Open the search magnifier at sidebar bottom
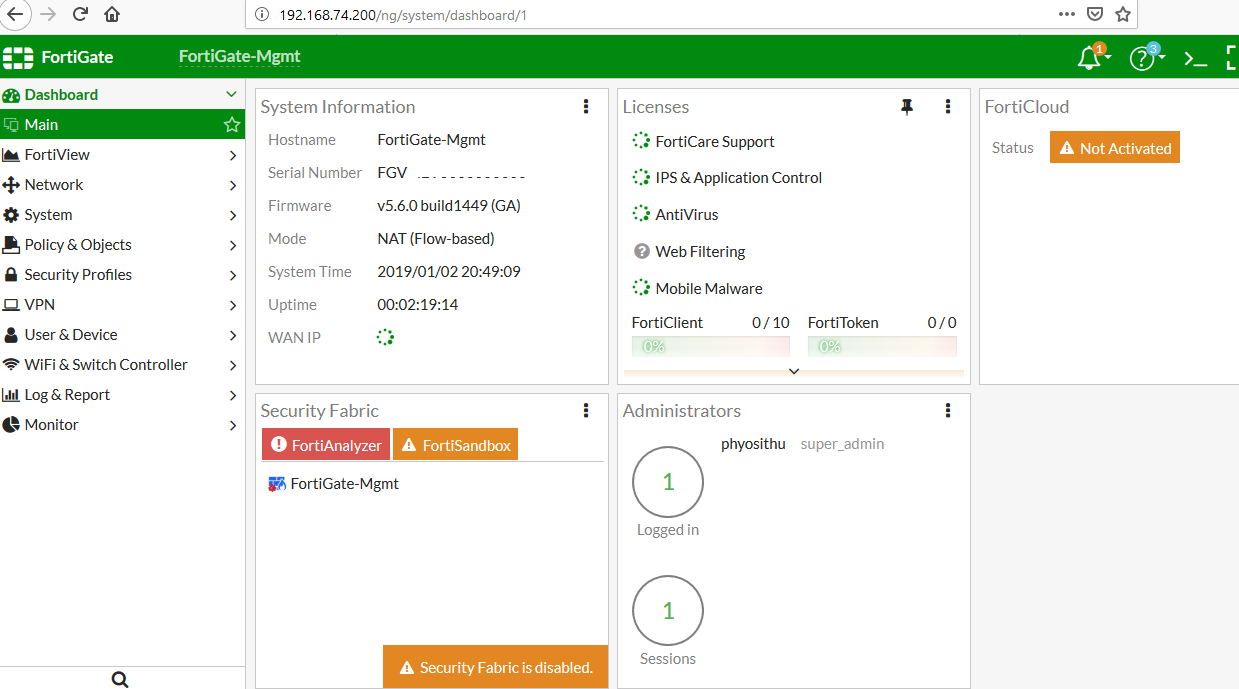 [119, 678]
